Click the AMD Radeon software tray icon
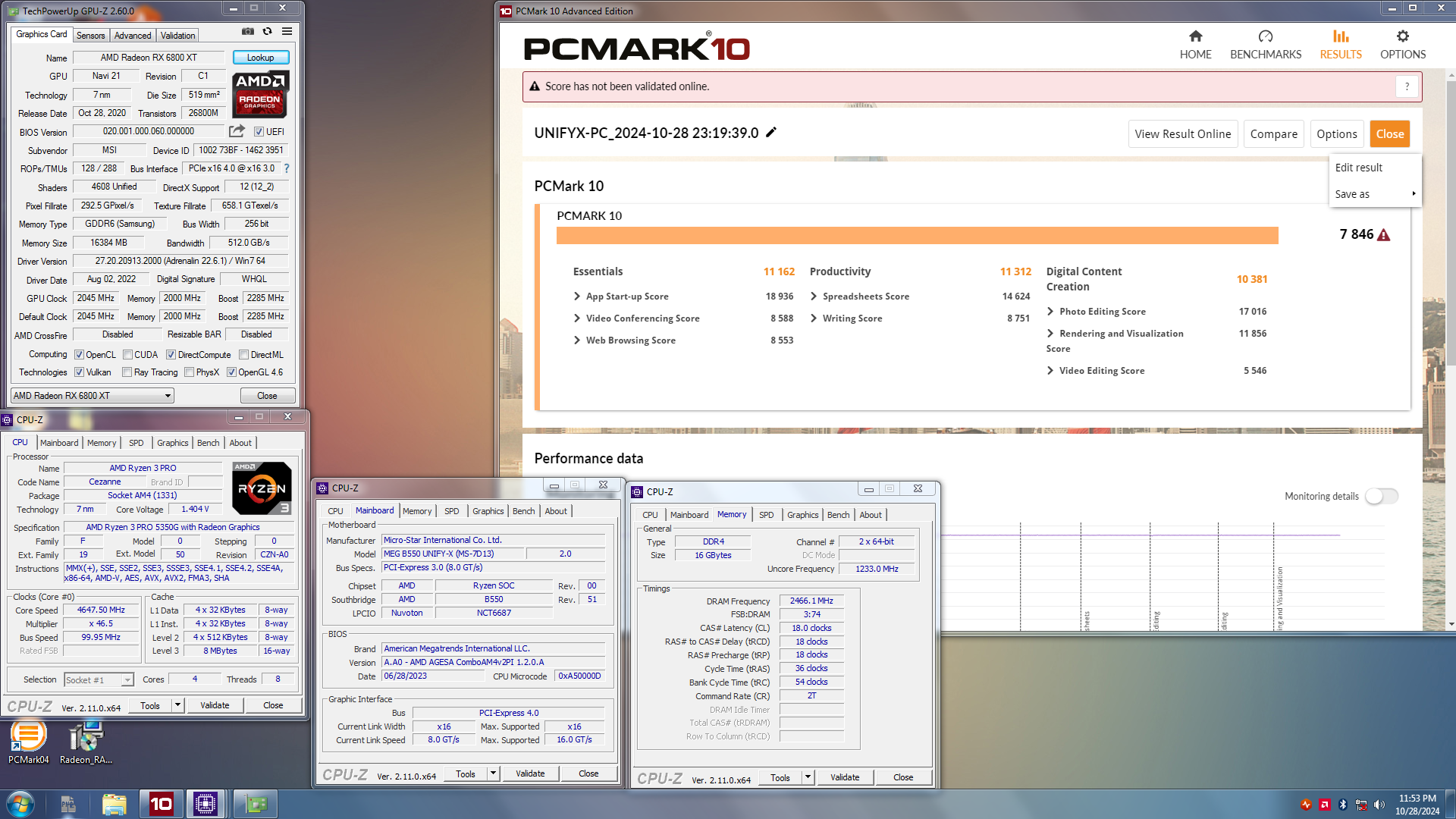Viewport: 1456px width, 819px height. click(1324, 805)
